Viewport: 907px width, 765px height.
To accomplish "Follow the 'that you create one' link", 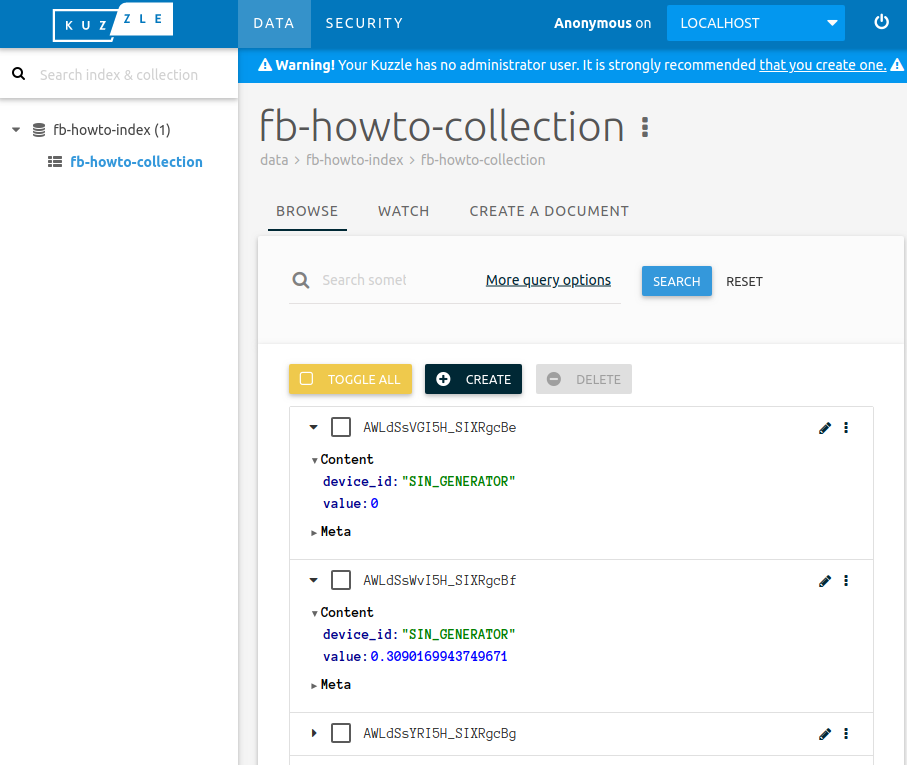I will 822,65.
